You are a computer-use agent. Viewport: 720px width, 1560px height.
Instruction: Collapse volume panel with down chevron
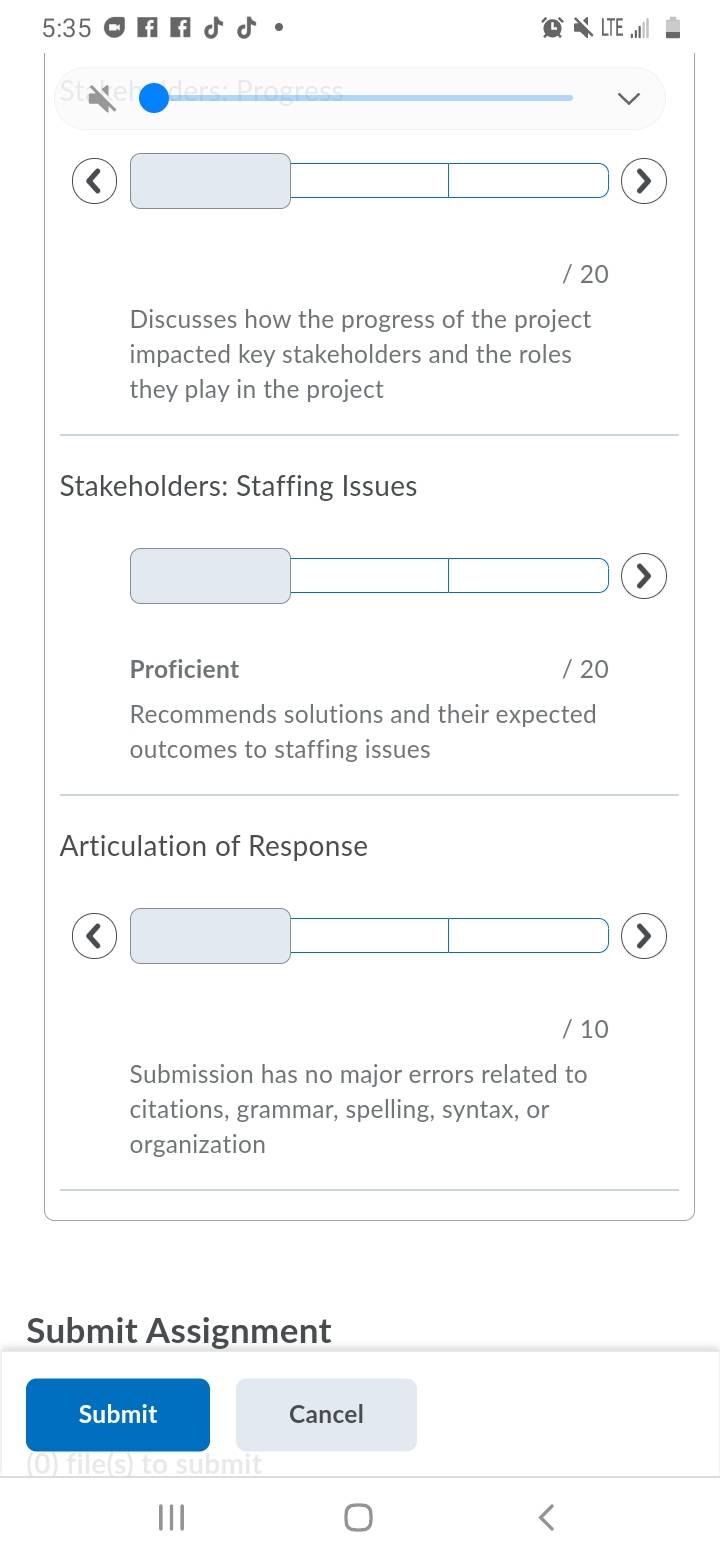point(628,98)
